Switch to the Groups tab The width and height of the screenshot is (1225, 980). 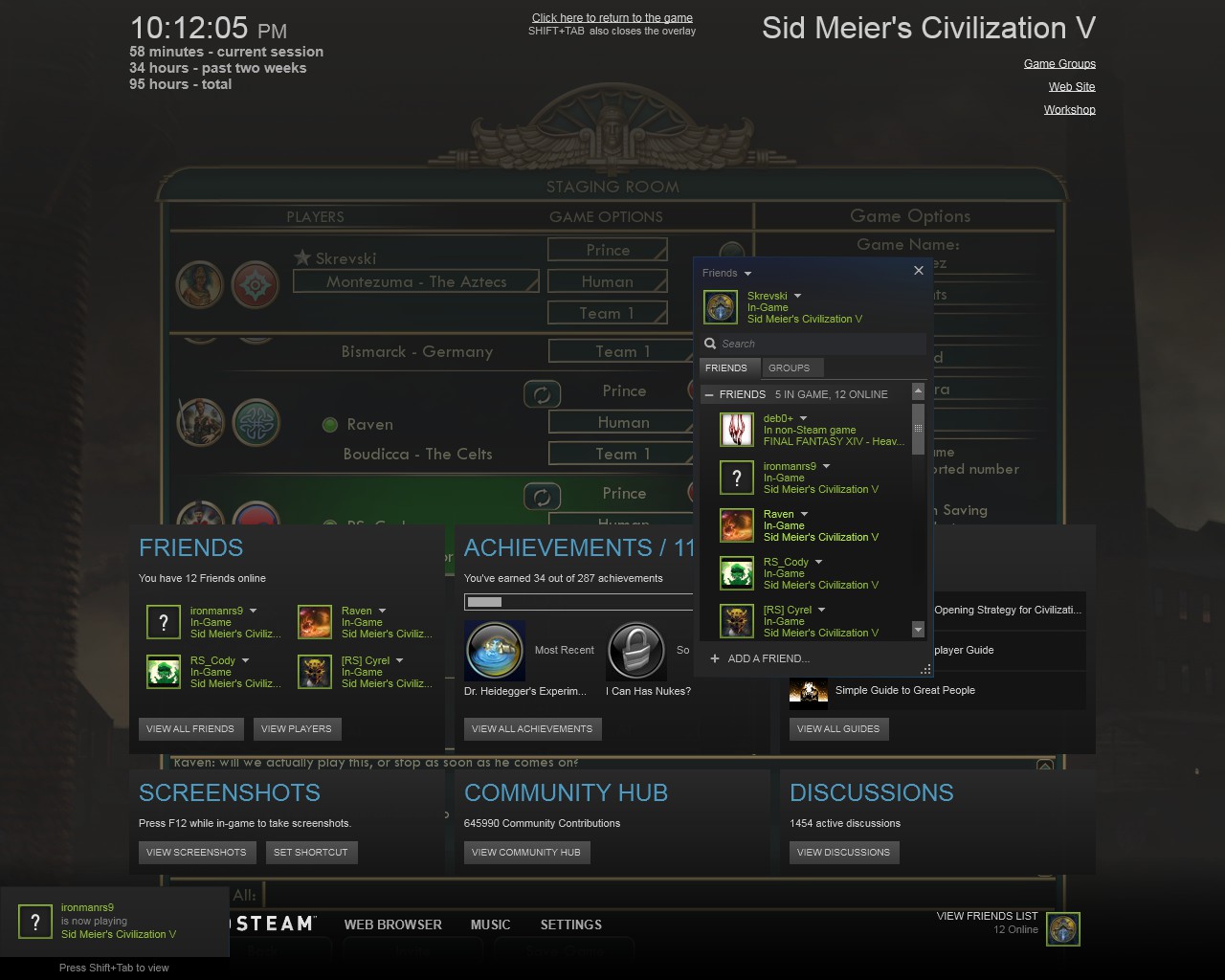coord(789,367)
